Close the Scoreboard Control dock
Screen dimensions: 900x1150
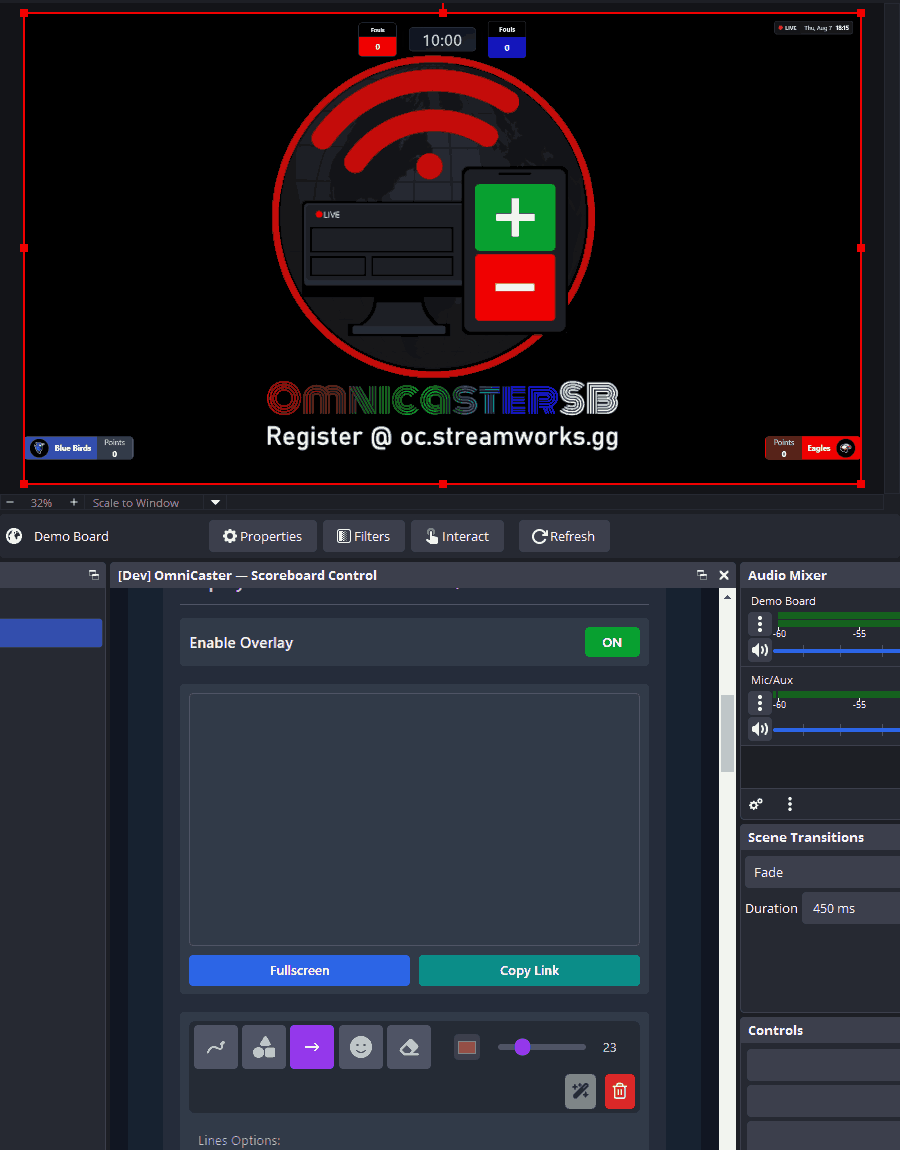click(x=724, y=575)
